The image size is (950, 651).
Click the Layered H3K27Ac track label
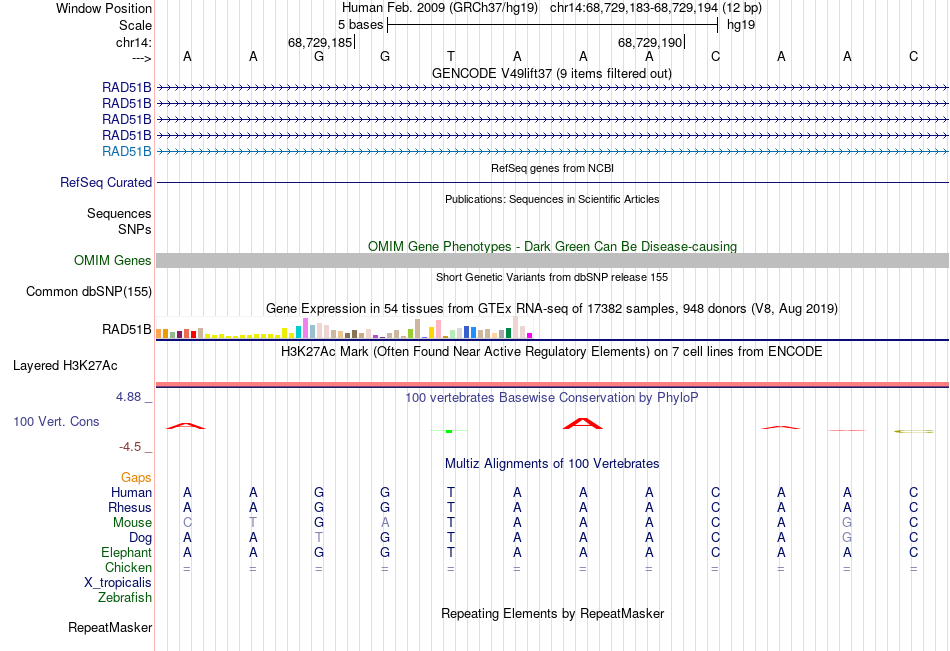pos(65,366)
